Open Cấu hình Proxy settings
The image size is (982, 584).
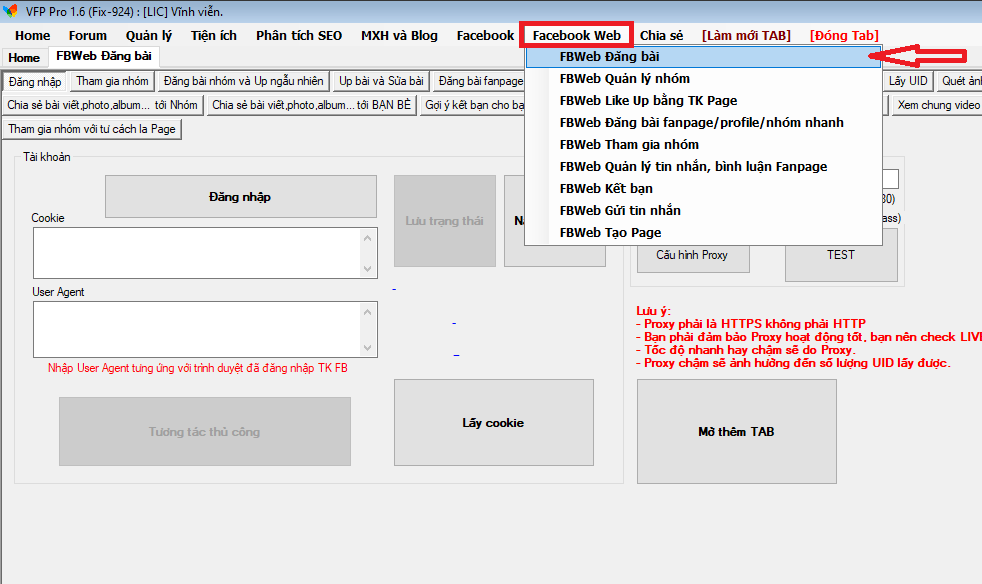(x=691, y=255)
